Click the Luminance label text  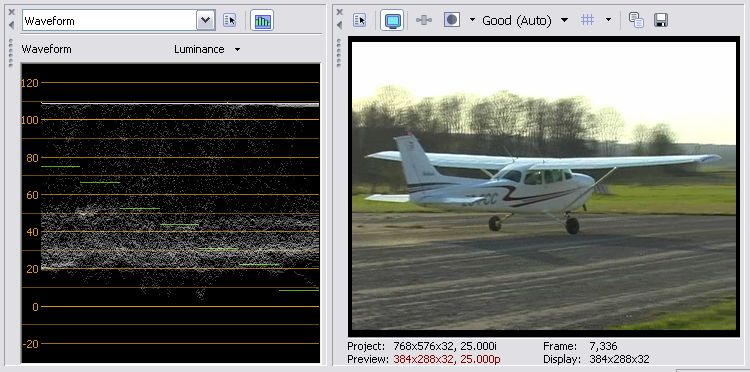tap(199, 49)
